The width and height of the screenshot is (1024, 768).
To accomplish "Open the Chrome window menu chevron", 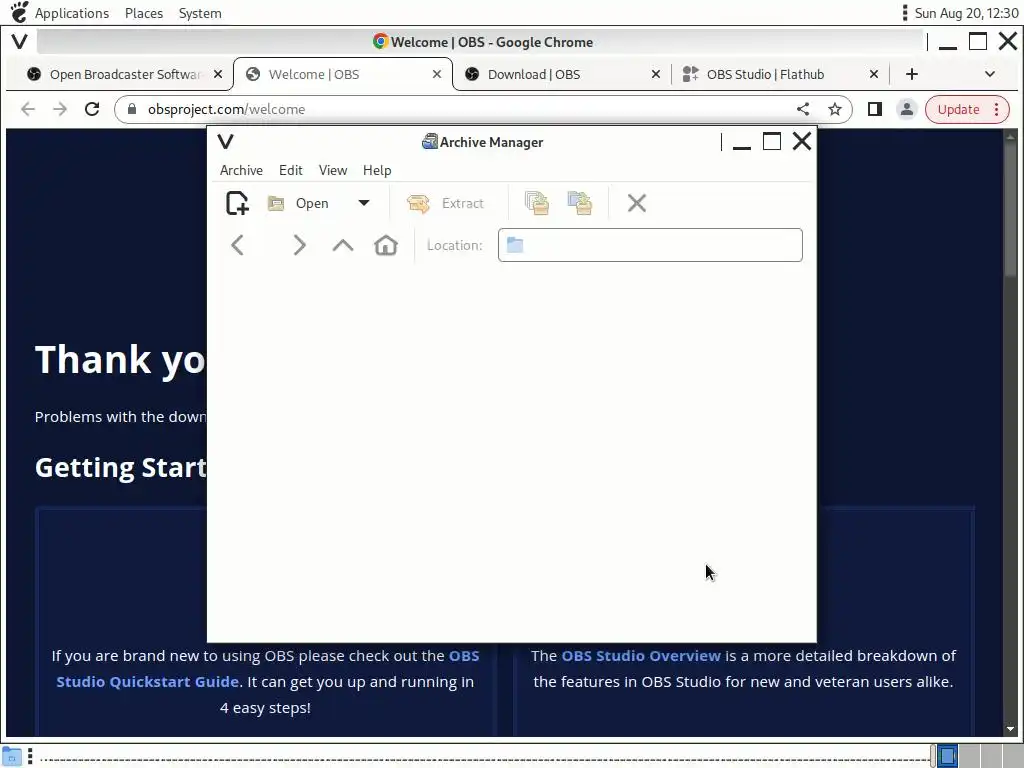I will click(20, 42).
